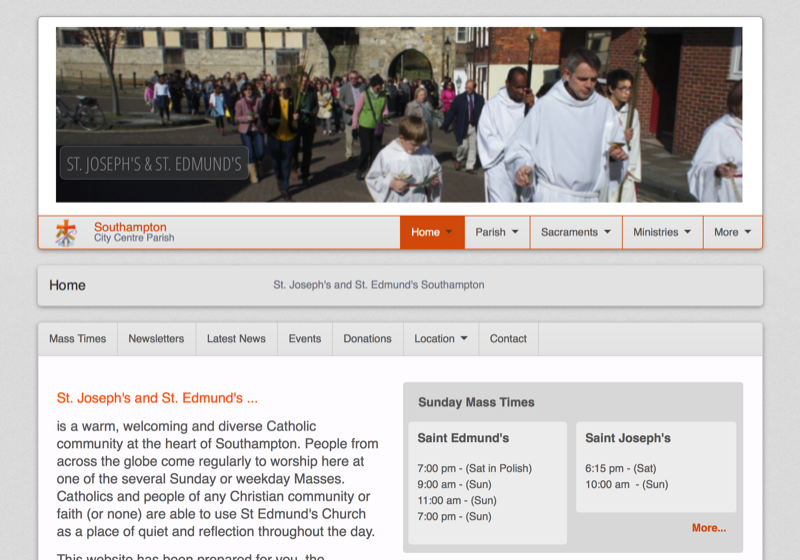Click the St. Joseph's & St. Edmund's banner label
The width and height of the screenshot is (800, 560).
click(154, 163)
